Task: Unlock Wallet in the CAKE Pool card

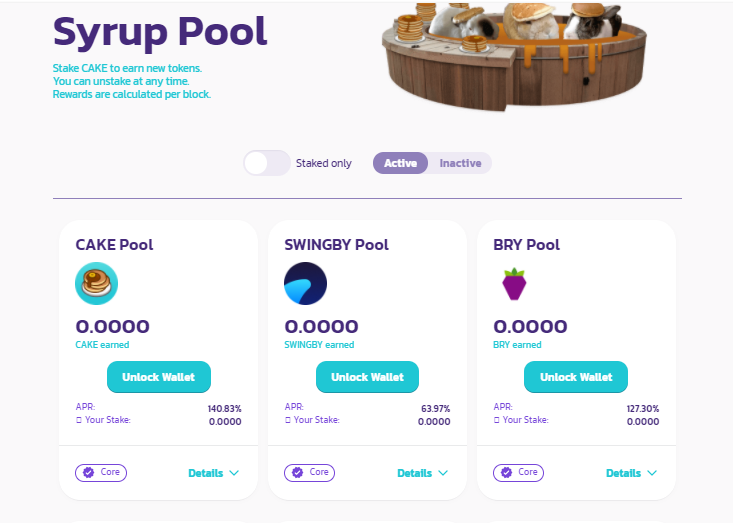Action: [x=158, y=377]
